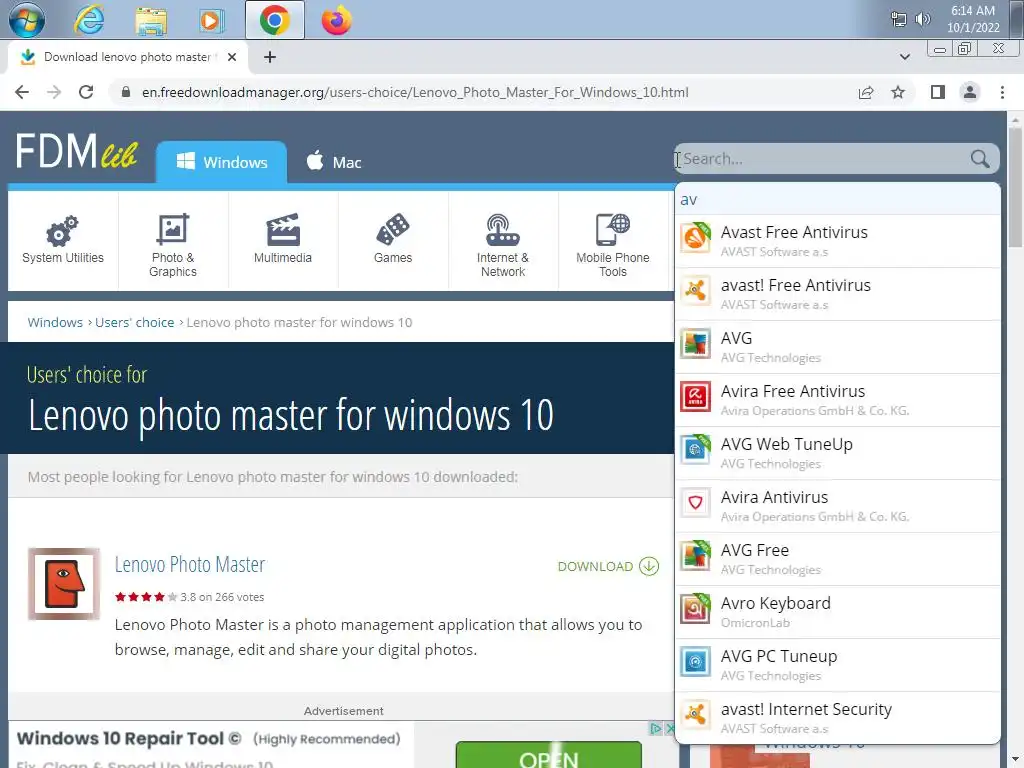The width and height of the screenshot is (1024, 768).
Task: Click the star rating 3.8 on 266 votes
Action: click(189, 597)
